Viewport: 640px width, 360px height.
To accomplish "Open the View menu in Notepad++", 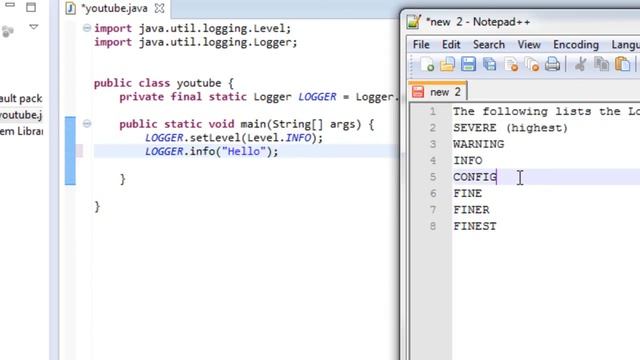I will point(529,44).
